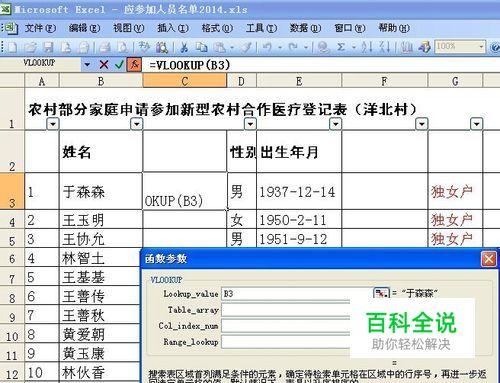This screenshot has width=500, height=383.
Task: Click the green check enter formula icon
Action: (119, 65)
